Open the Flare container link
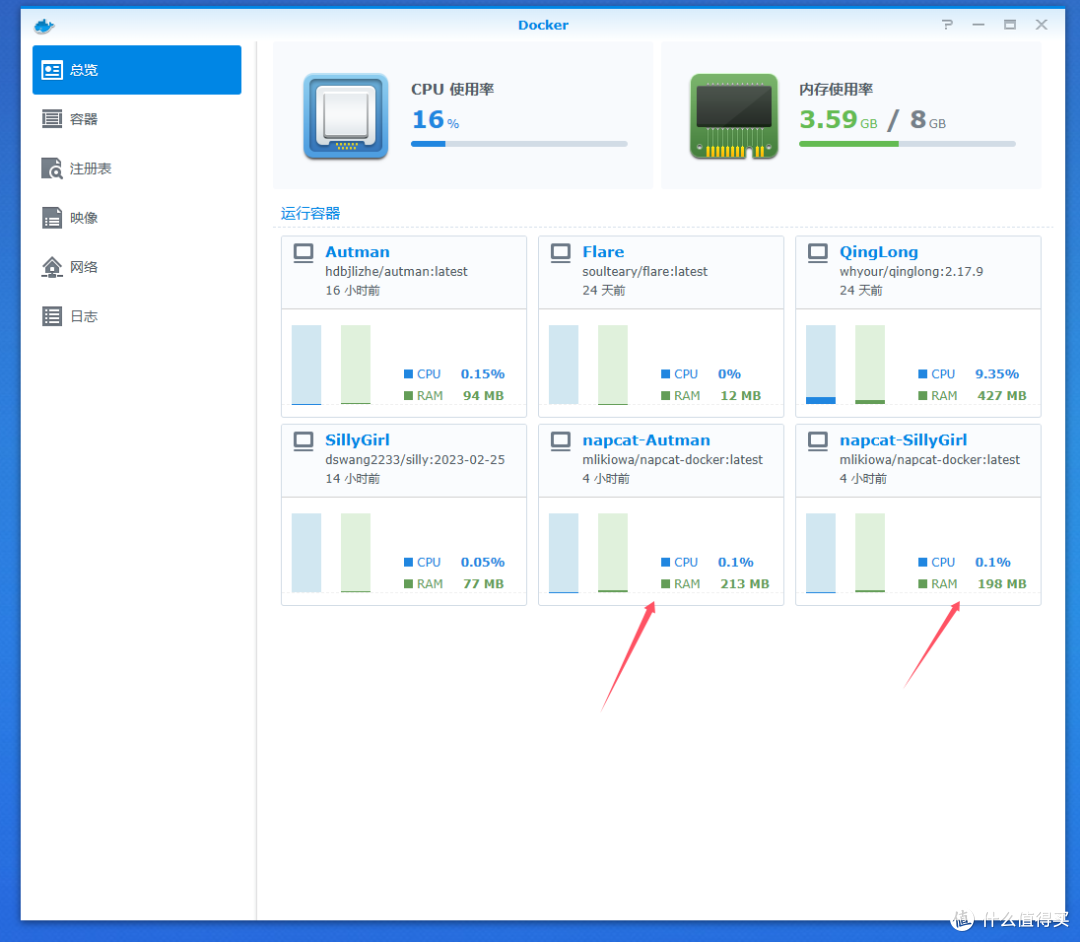1080x942 pixels. tap(603, 252)
